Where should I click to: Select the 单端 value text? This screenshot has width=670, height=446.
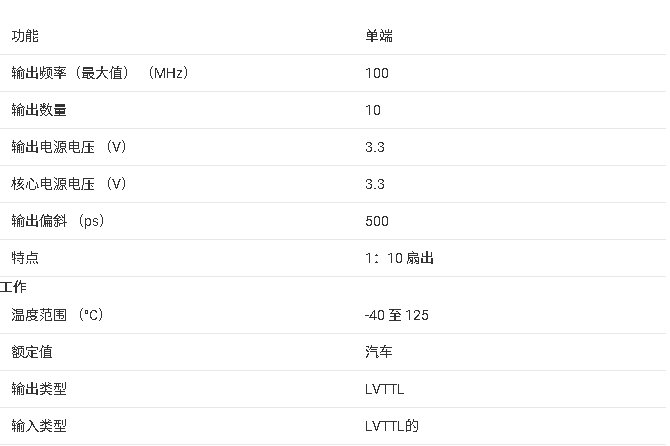coord(379,36)
